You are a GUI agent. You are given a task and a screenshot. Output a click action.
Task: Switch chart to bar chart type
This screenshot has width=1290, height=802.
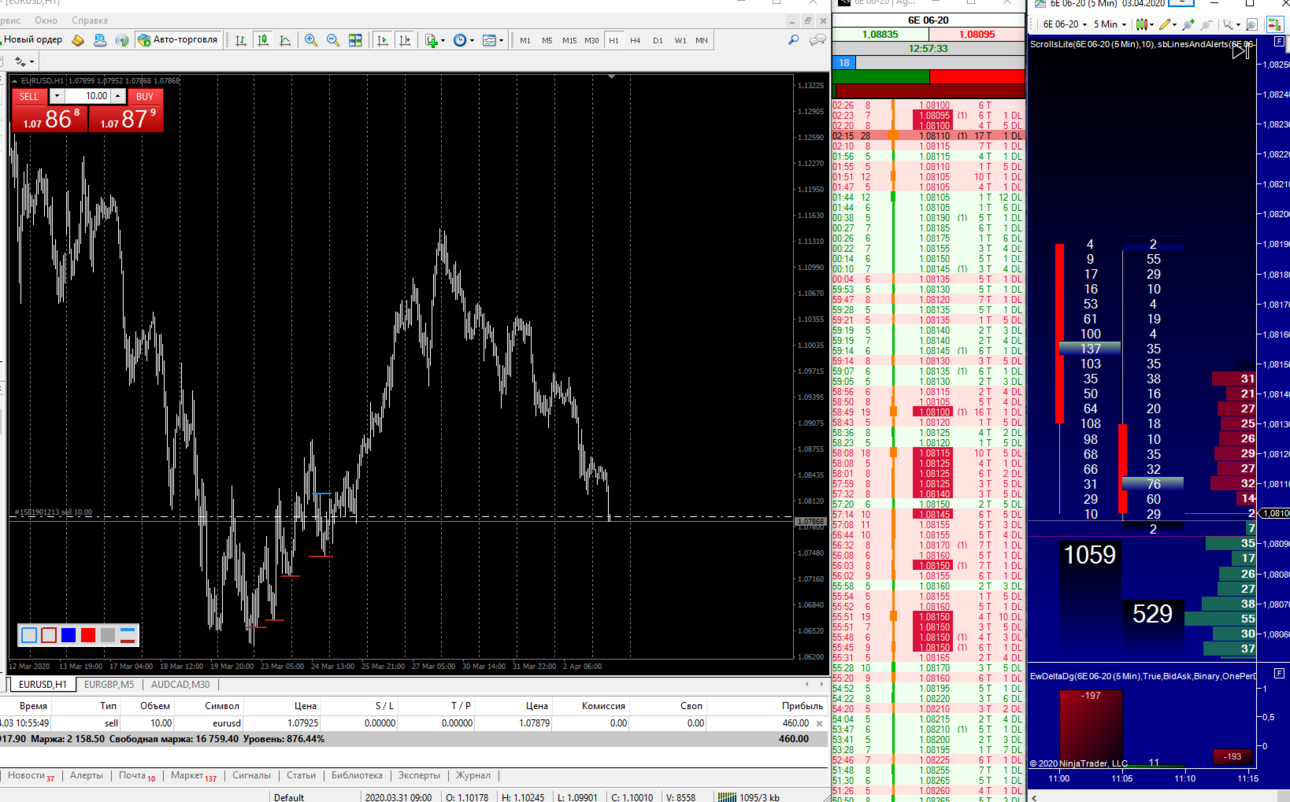tap(241, 40)
